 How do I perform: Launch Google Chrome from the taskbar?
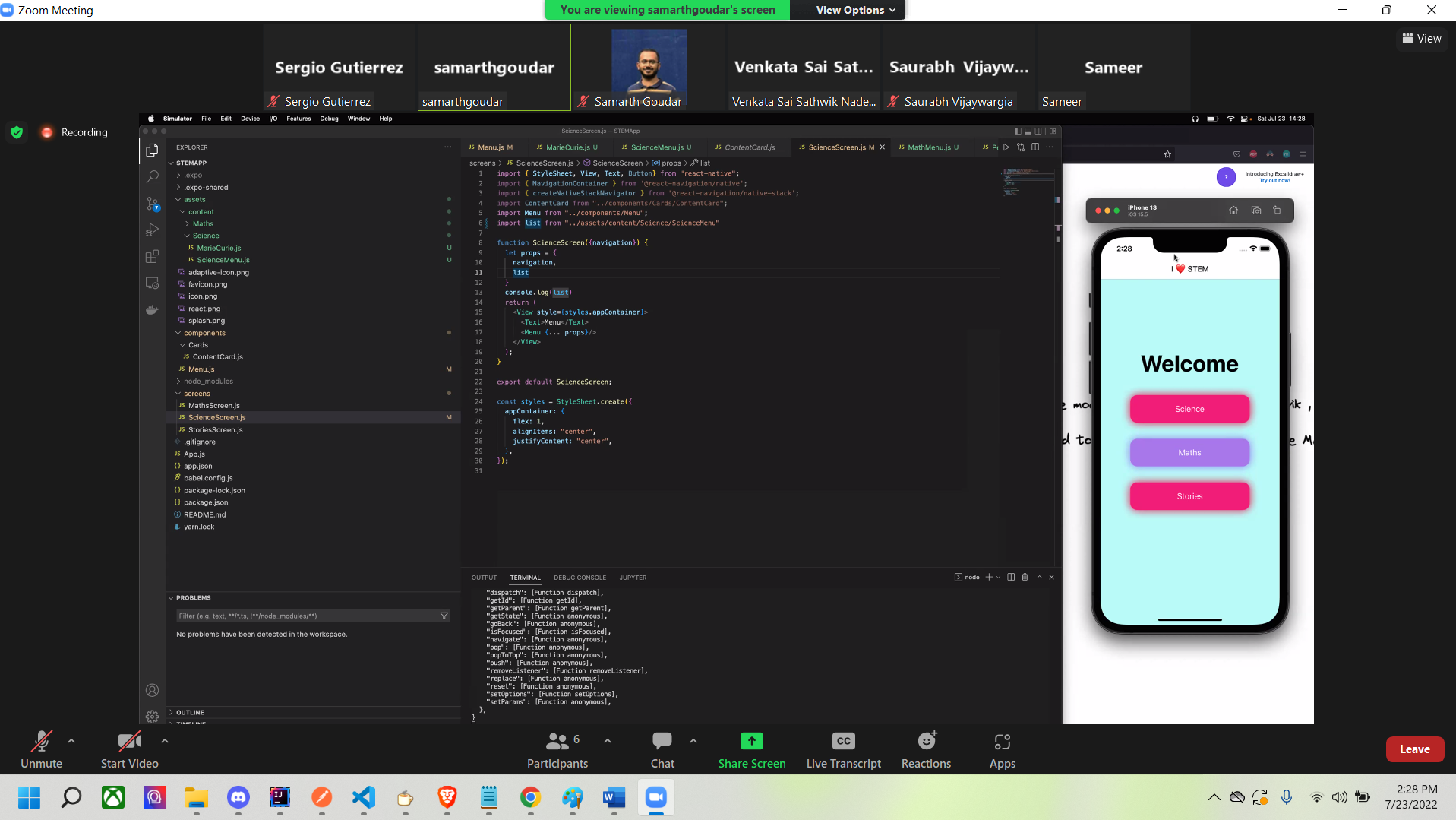(x=530, y=797)
